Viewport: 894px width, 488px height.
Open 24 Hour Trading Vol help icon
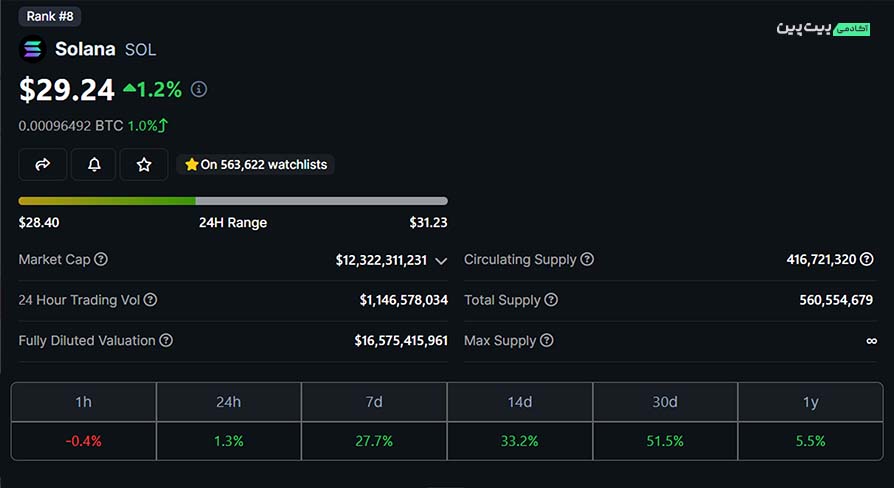pos(150,300)
